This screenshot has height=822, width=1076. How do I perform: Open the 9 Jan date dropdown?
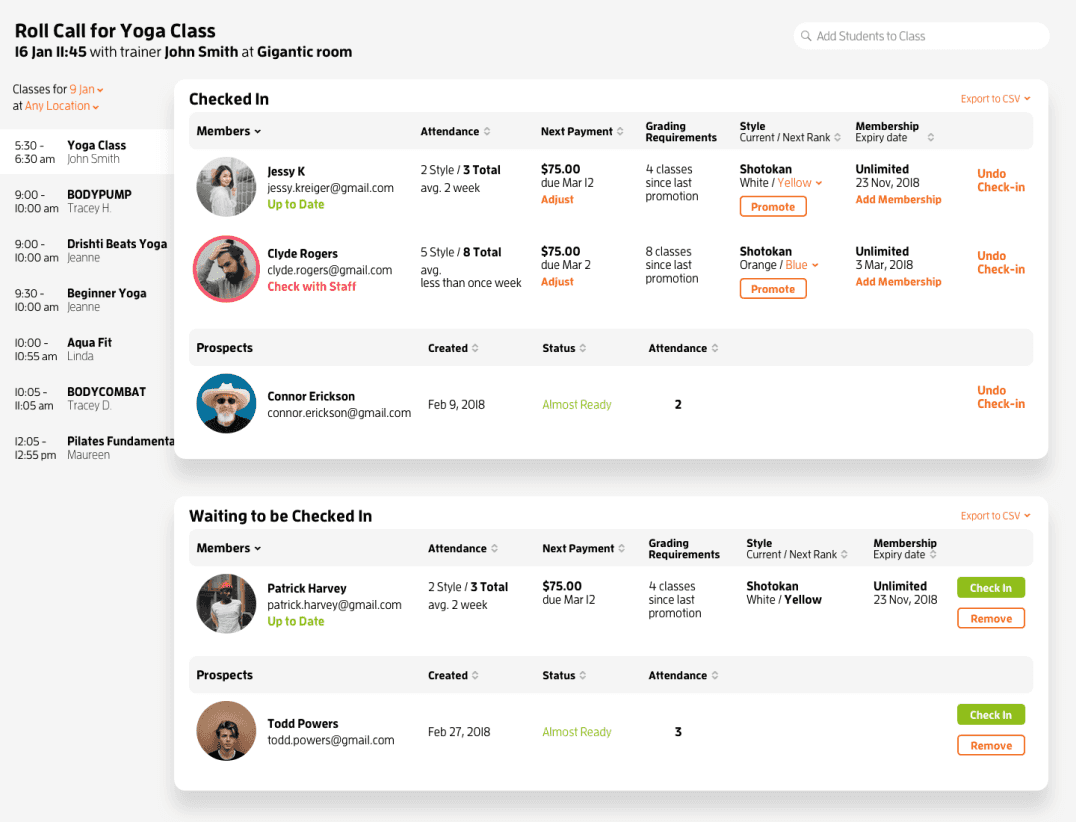click(87, 90)
